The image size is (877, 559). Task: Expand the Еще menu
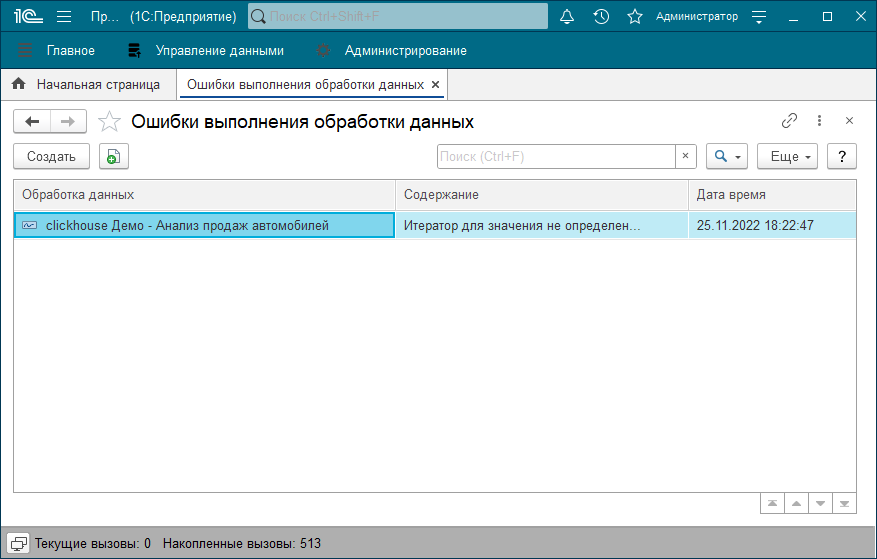point(788,156)
